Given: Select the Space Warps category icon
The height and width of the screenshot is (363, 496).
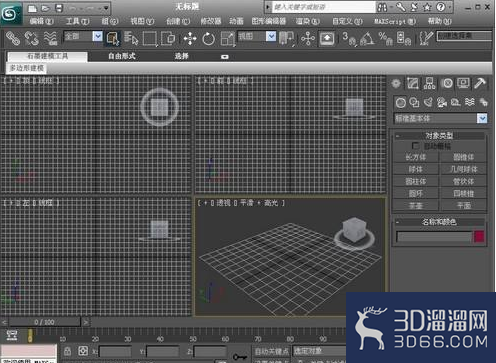Looking at the screenshot, I should [470, 102].
